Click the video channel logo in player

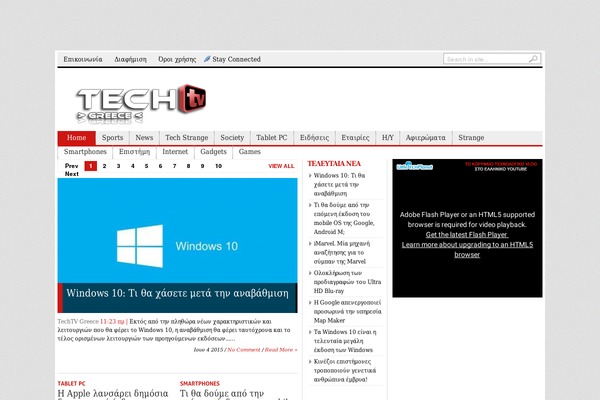414,166
